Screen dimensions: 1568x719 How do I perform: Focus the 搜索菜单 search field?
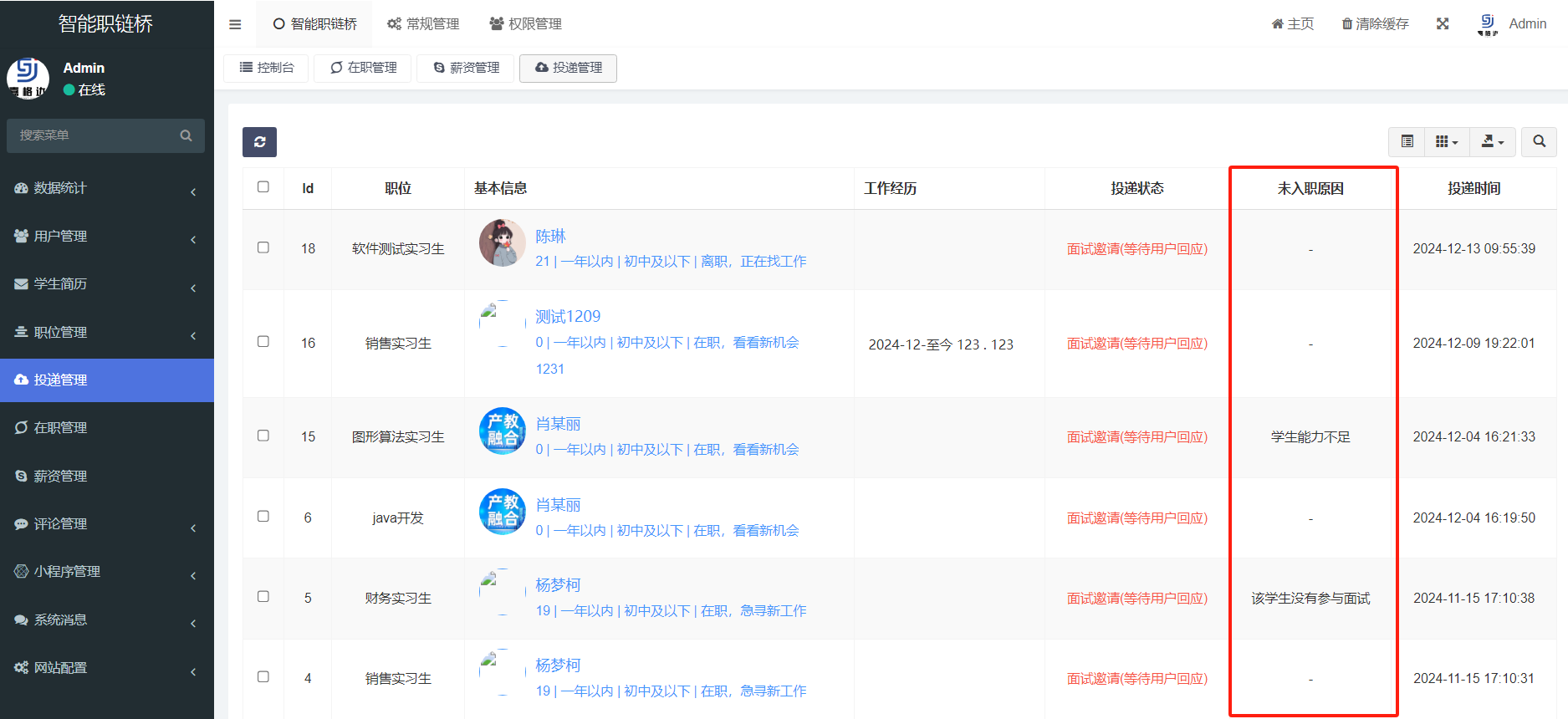96,135
